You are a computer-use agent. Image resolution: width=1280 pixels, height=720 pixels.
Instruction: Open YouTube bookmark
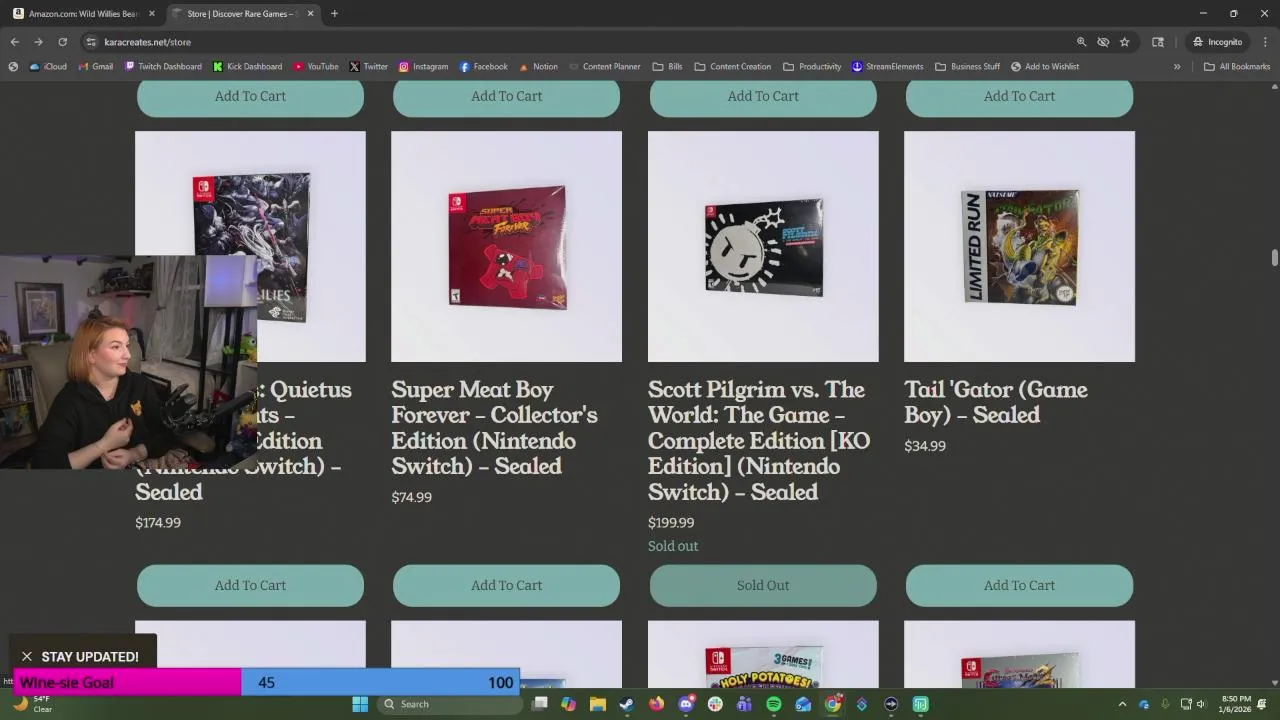[x=316, y=67]
